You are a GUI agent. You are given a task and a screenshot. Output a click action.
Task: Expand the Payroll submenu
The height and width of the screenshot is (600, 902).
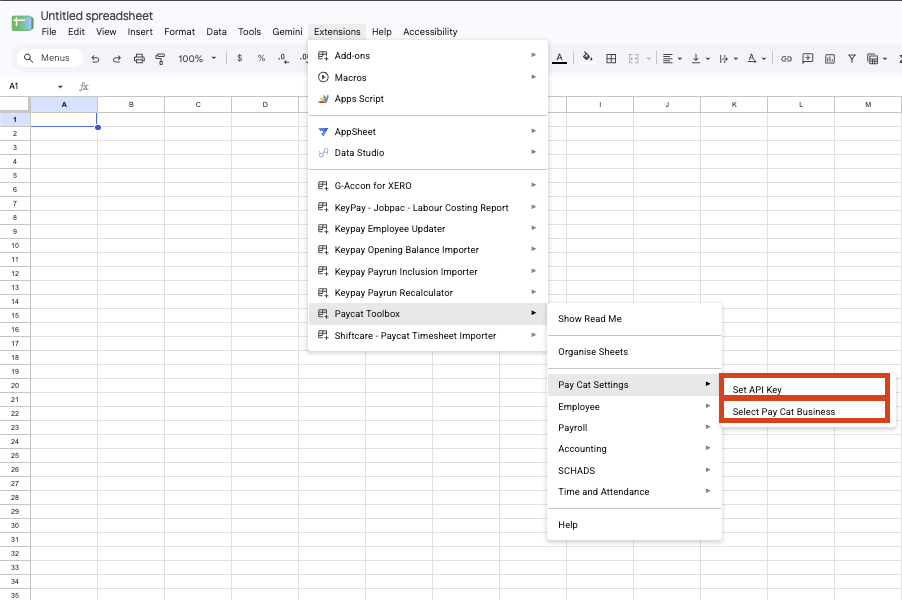[635, 428]
